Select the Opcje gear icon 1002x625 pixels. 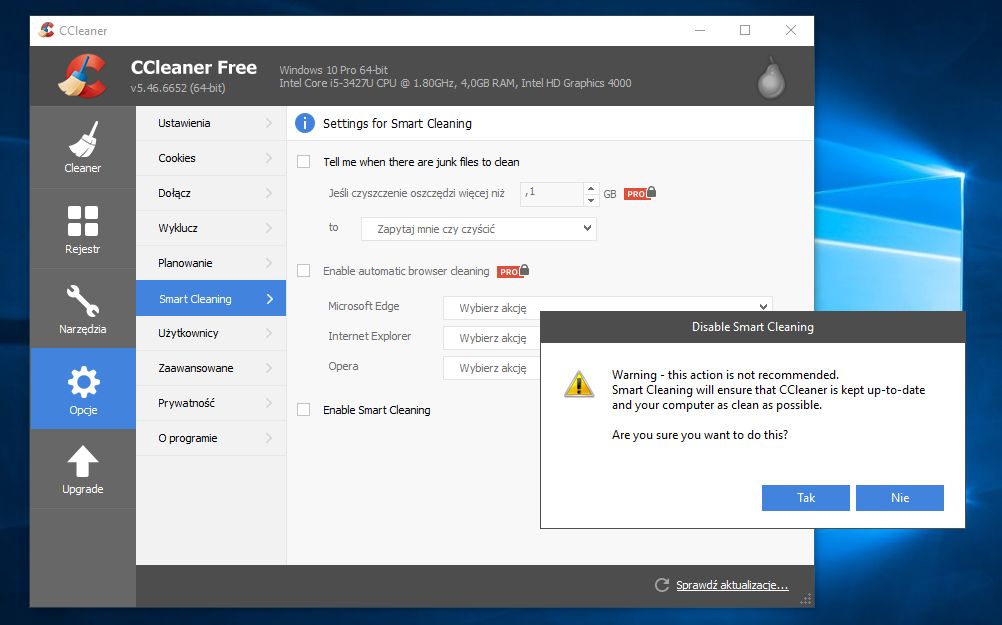tap(83, 382)
